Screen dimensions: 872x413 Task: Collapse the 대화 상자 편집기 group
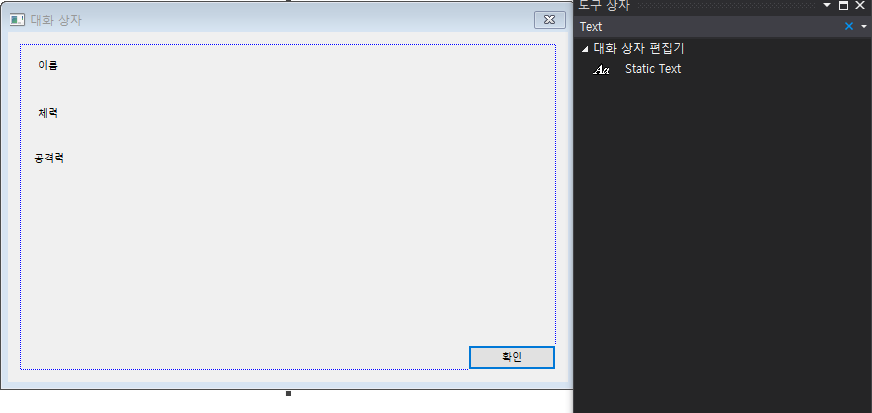pos(584,49)
